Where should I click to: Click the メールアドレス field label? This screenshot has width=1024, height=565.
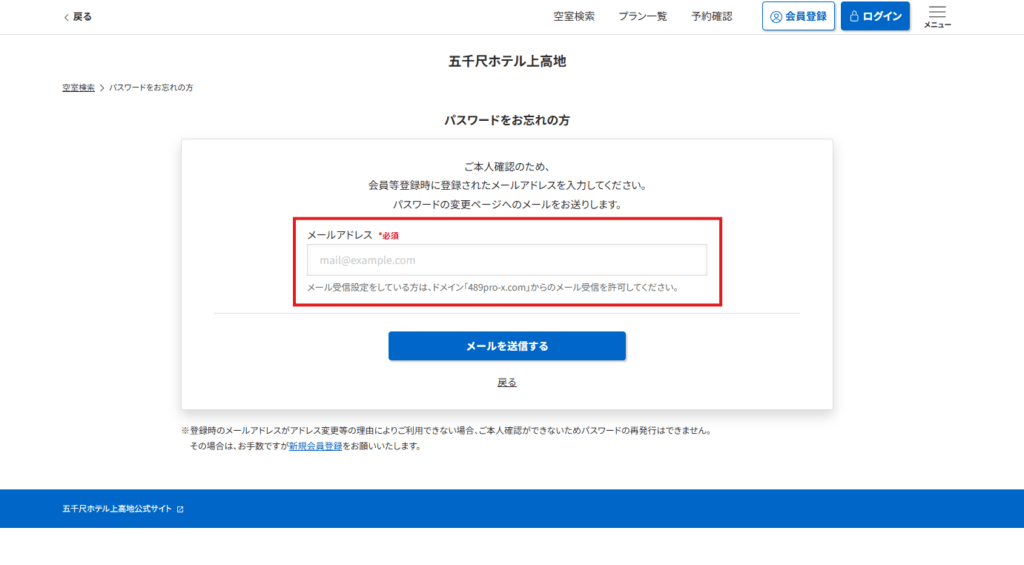tap(340, 235)
